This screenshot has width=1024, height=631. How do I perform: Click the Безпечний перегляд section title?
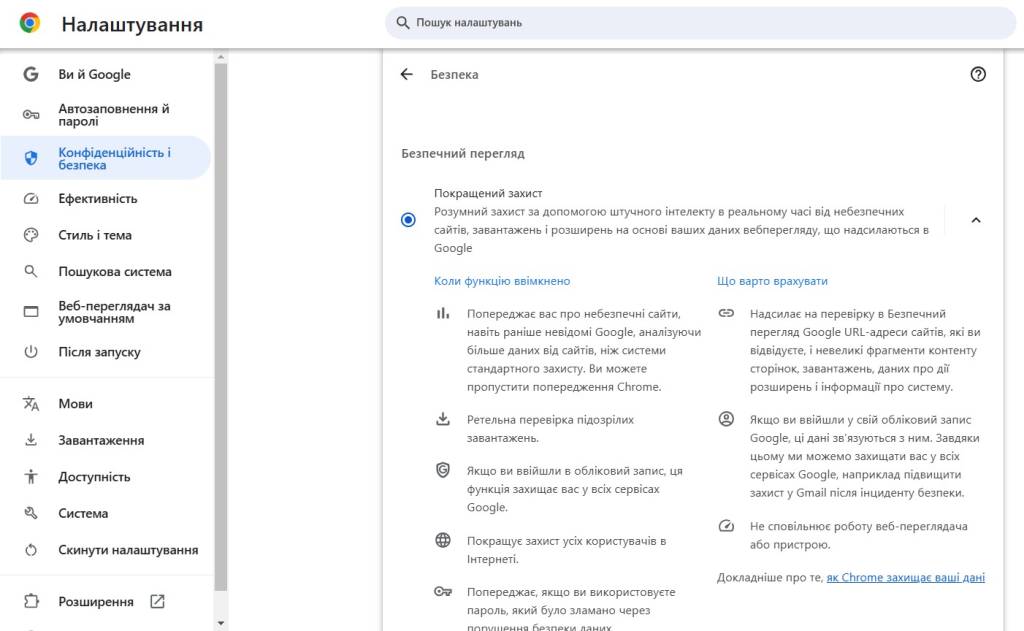pos(462,154)
